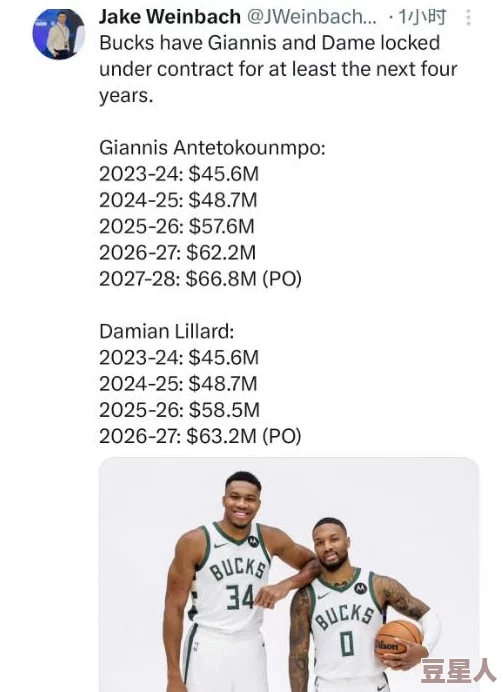Select the 'Bucks have Giannis and Dame' text line
This screenshot has width=503, height=692.
(270, 43)
